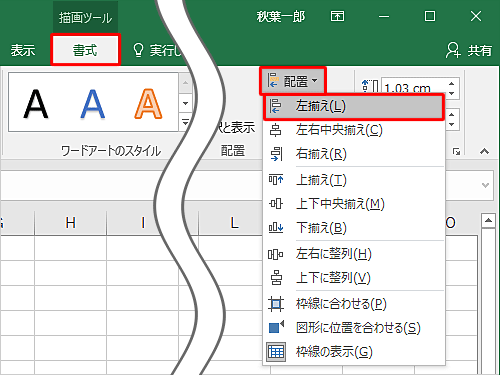Viewport: 500px width, 375px height.
Task: Click the shape height field 1.03 cm
Action: [x=413, y=88]
